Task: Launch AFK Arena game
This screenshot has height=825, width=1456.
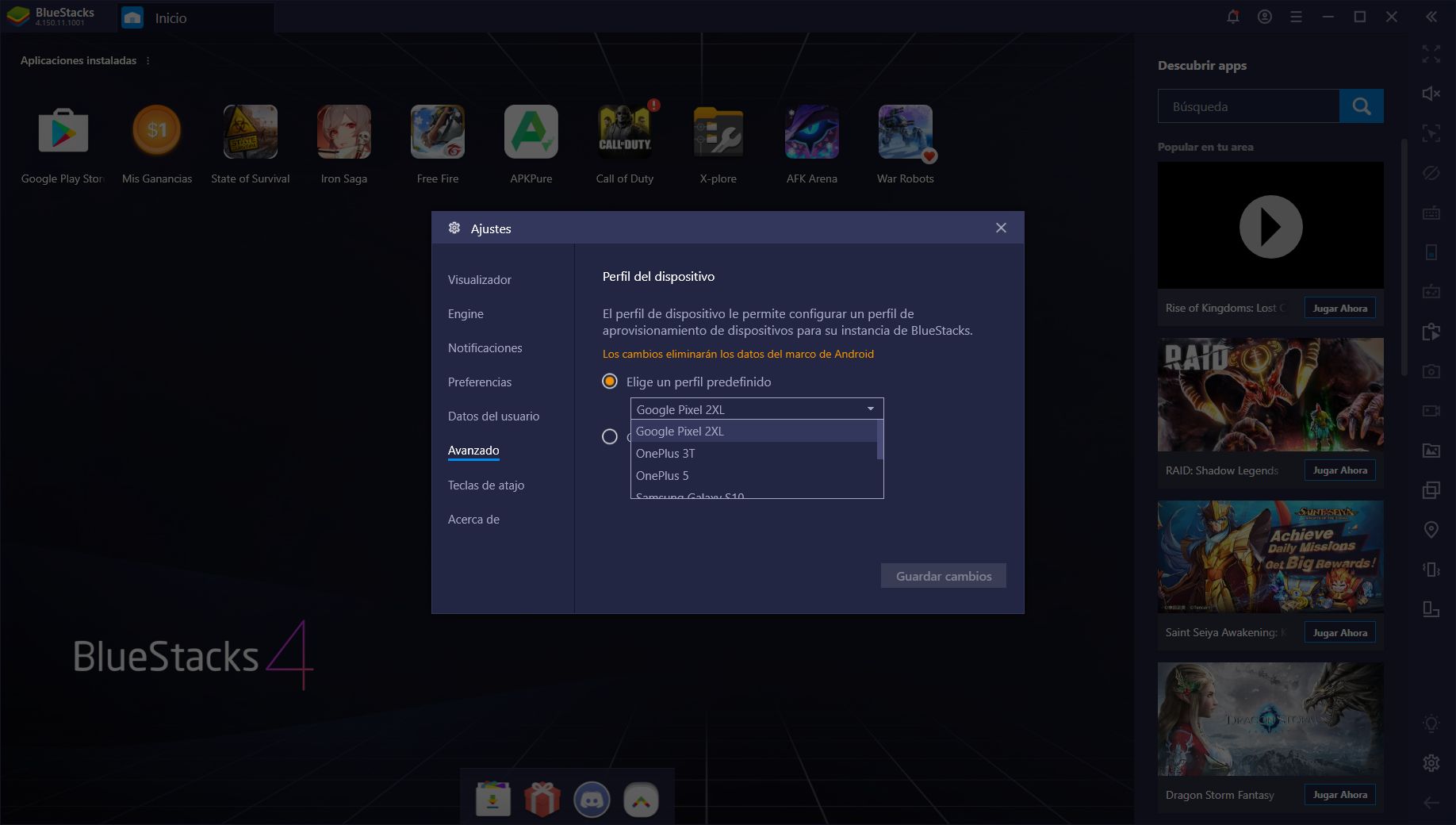Action: 812,132
